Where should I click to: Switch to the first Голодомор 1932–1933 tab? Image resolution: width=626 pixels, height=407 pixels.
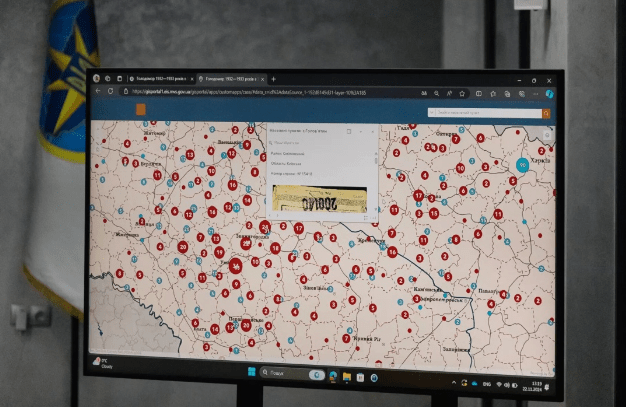(161, 79)
